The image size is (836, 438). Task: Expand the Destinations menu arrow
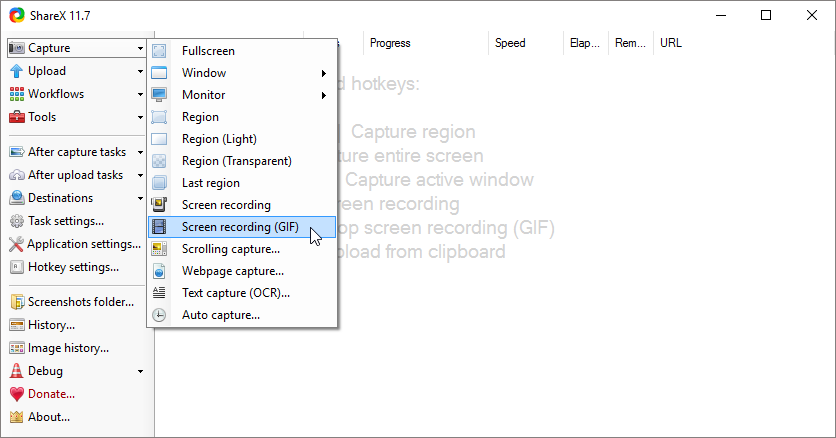pos(140,198)
